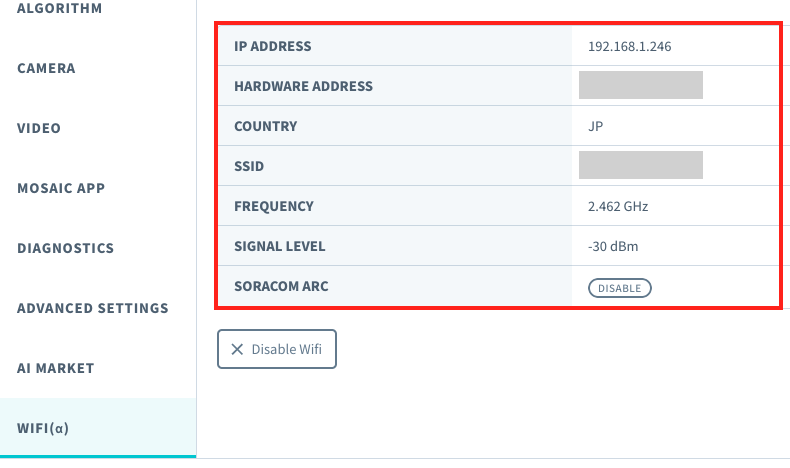The width and height of the screenshot is (790, 468).
Task: Switch to the CAMERA section
Action: [x=46, y=68]
